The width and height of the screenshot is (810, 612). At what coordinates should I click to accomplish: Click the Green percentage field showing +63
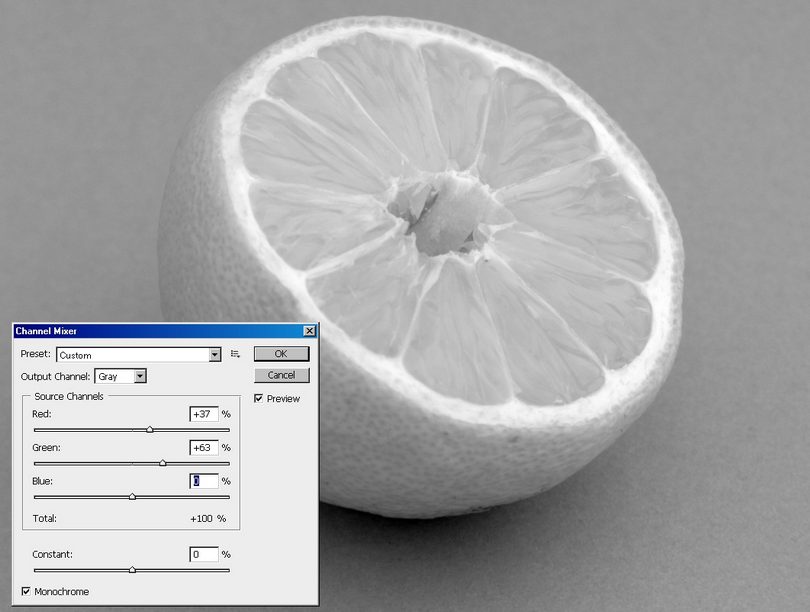point(204,448)
